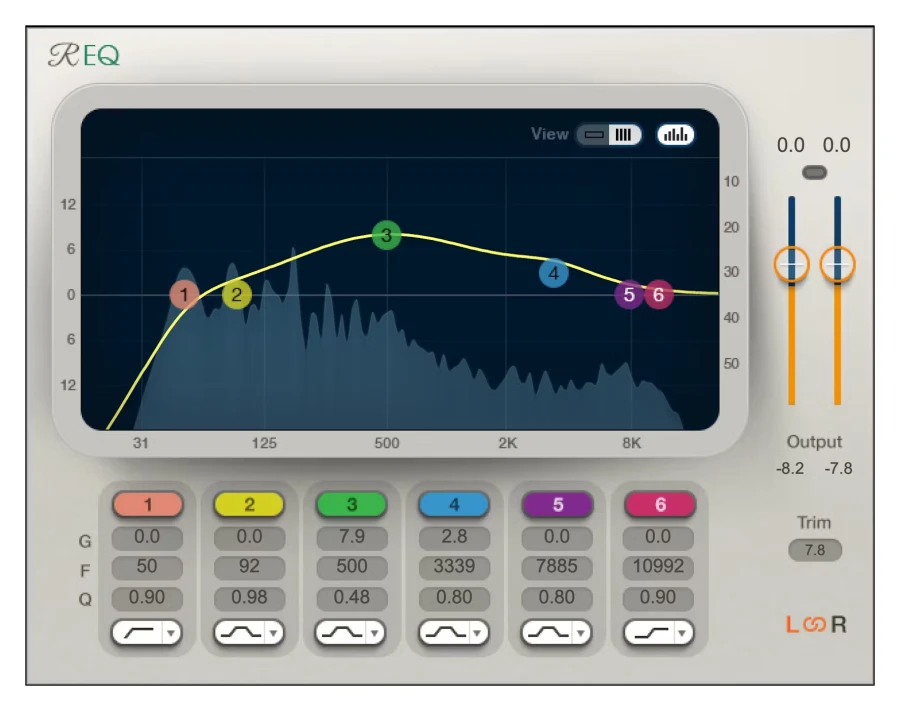900x711 pixels.
Task: Open band 3 filter type dropdown arrow
Action: point(375,634)
